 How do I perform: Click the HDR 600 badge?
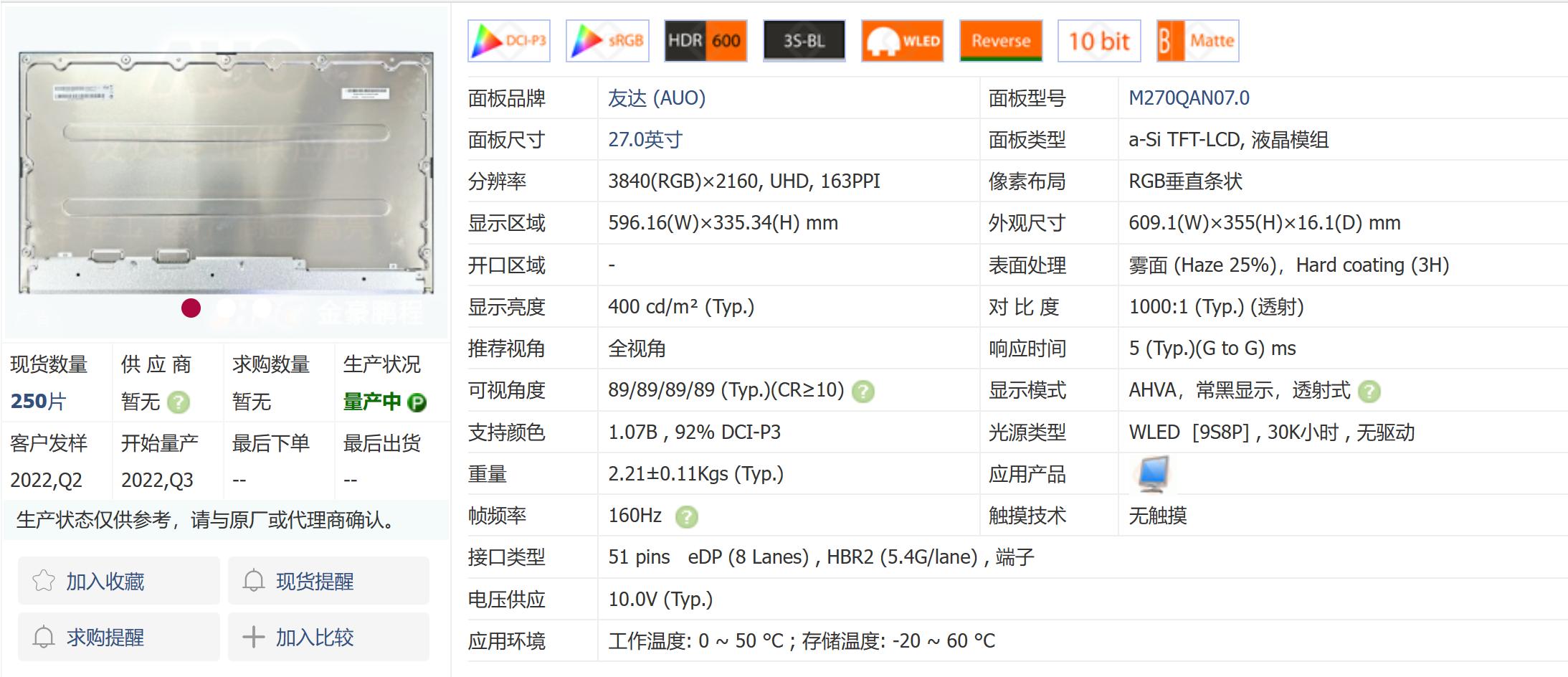point(705,41)
